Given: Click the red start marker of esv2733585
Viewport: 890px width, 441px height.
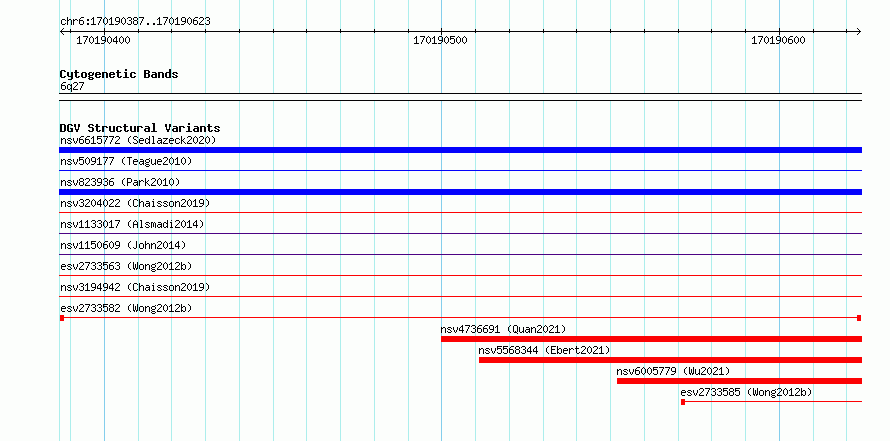Looking at the screenshot, I should tap(683, 402).
